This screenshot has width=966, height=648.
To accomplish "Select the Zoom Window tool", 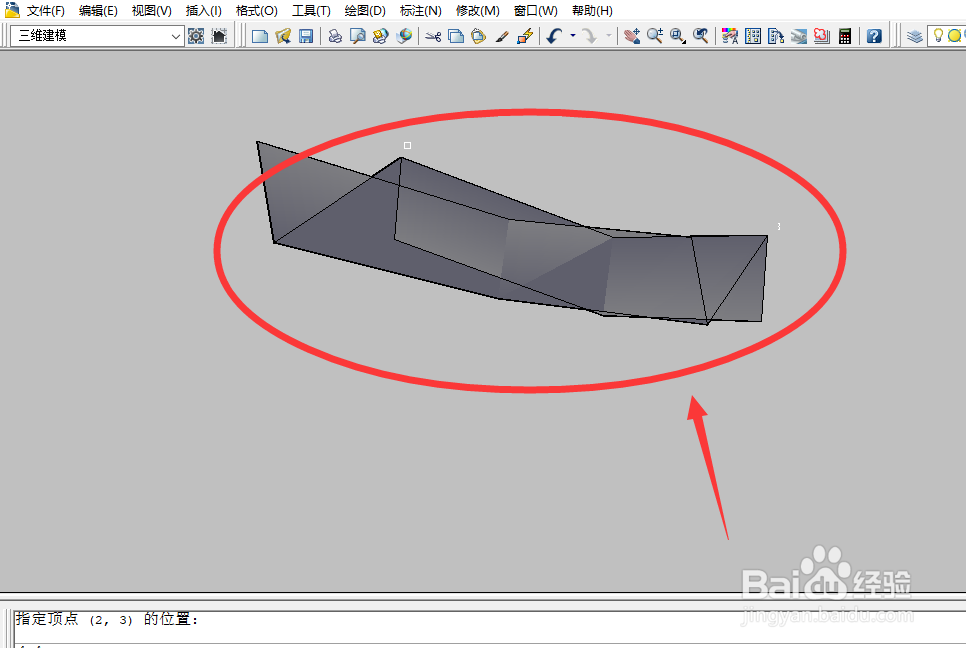I will click(677, 36).
